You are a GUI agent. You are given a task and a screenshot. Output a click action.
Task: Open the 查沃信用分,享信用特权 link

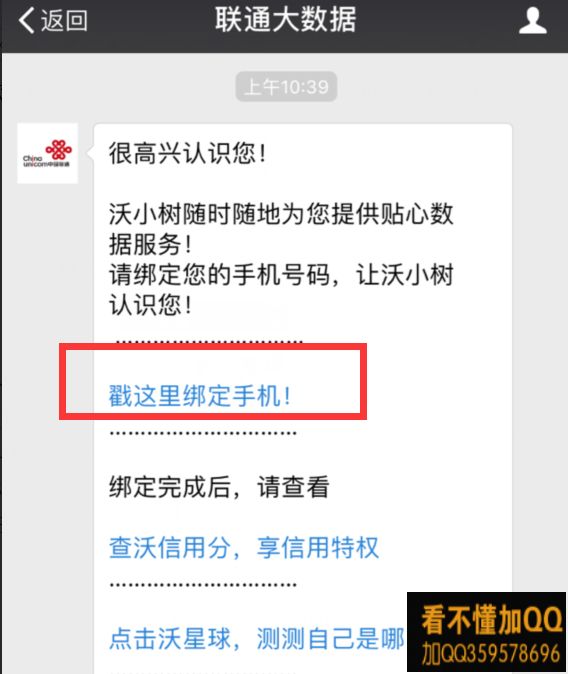244,548
